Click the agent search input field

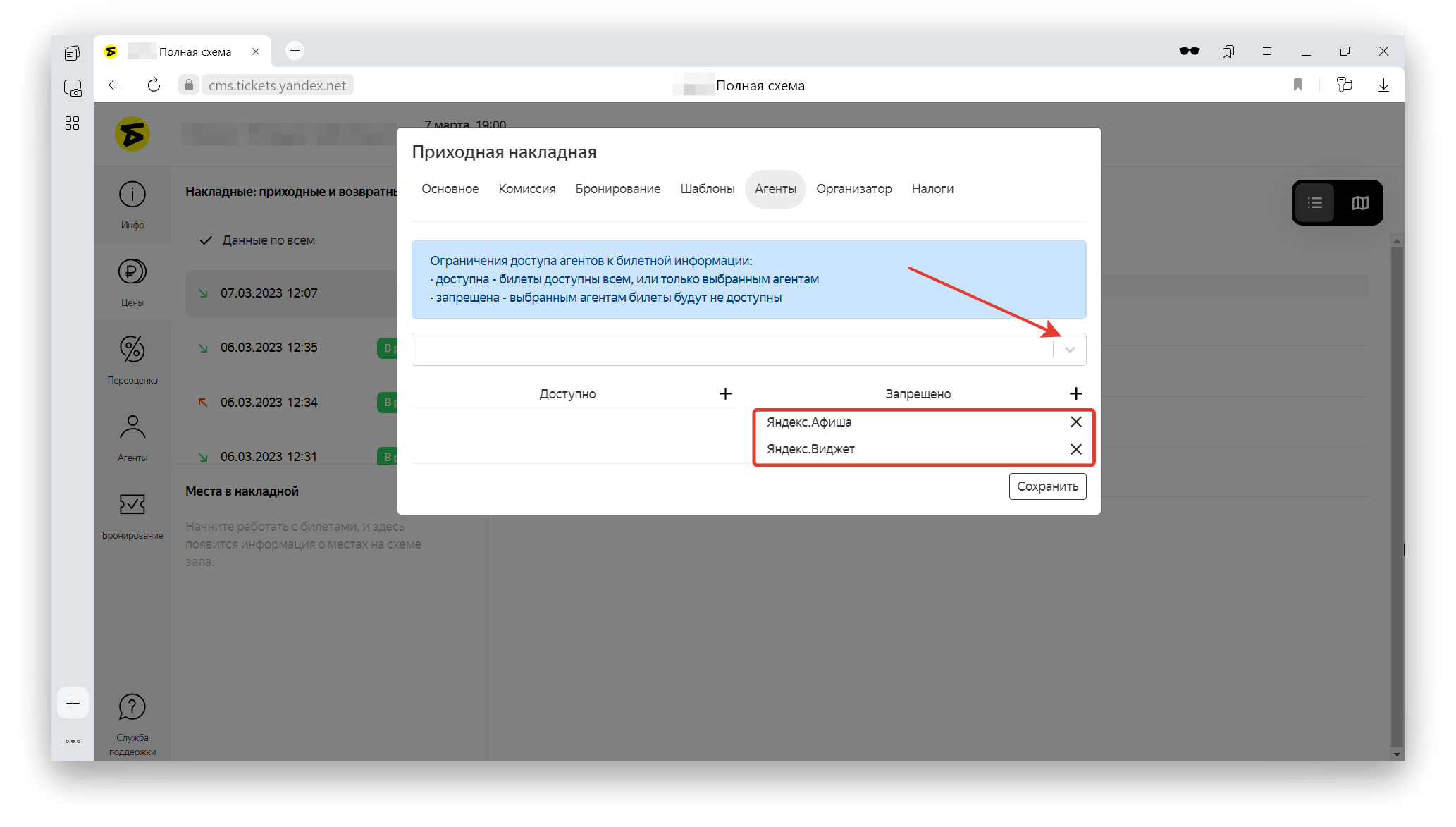point(733,350)
